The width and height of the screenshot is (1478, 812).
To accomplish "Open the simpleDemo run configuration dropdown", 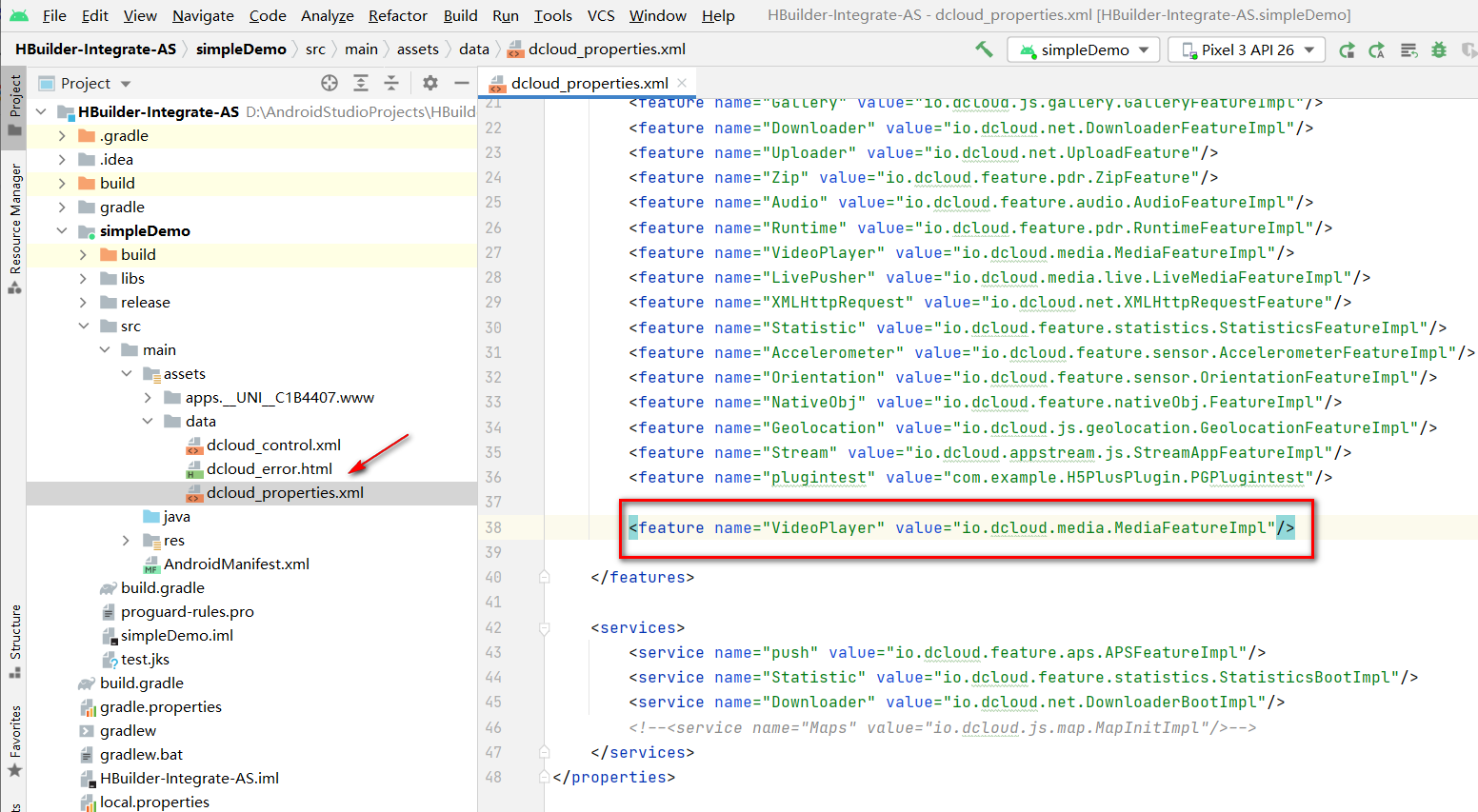I will (x=1084, y=50).
